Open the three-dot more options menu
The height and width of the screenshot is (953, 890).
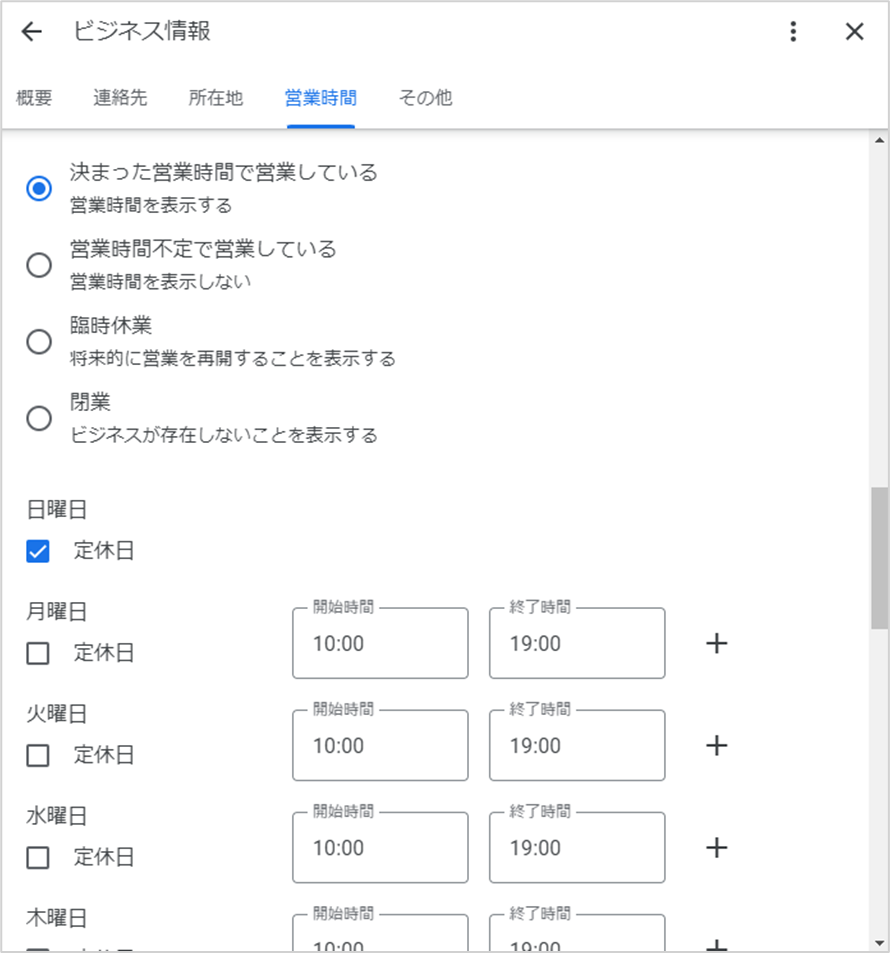(x=793, y=32)
